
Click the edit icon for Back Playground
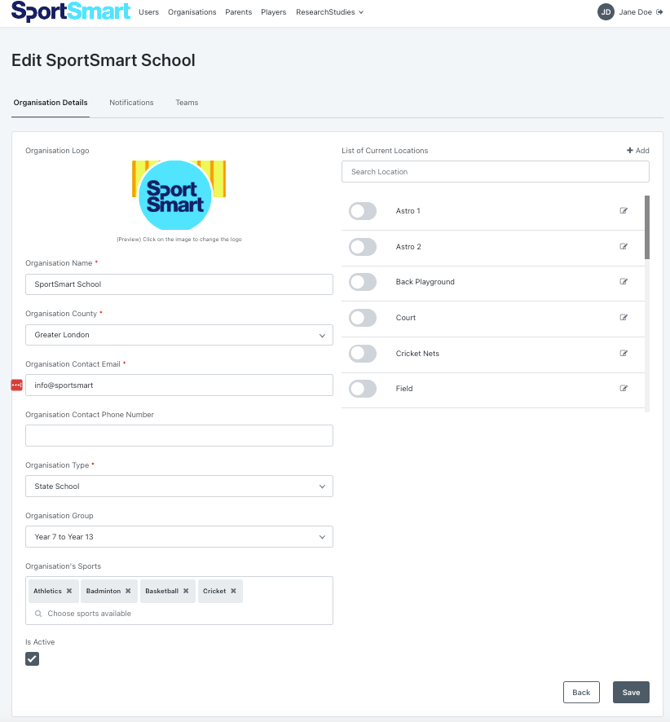pos(624,282)
